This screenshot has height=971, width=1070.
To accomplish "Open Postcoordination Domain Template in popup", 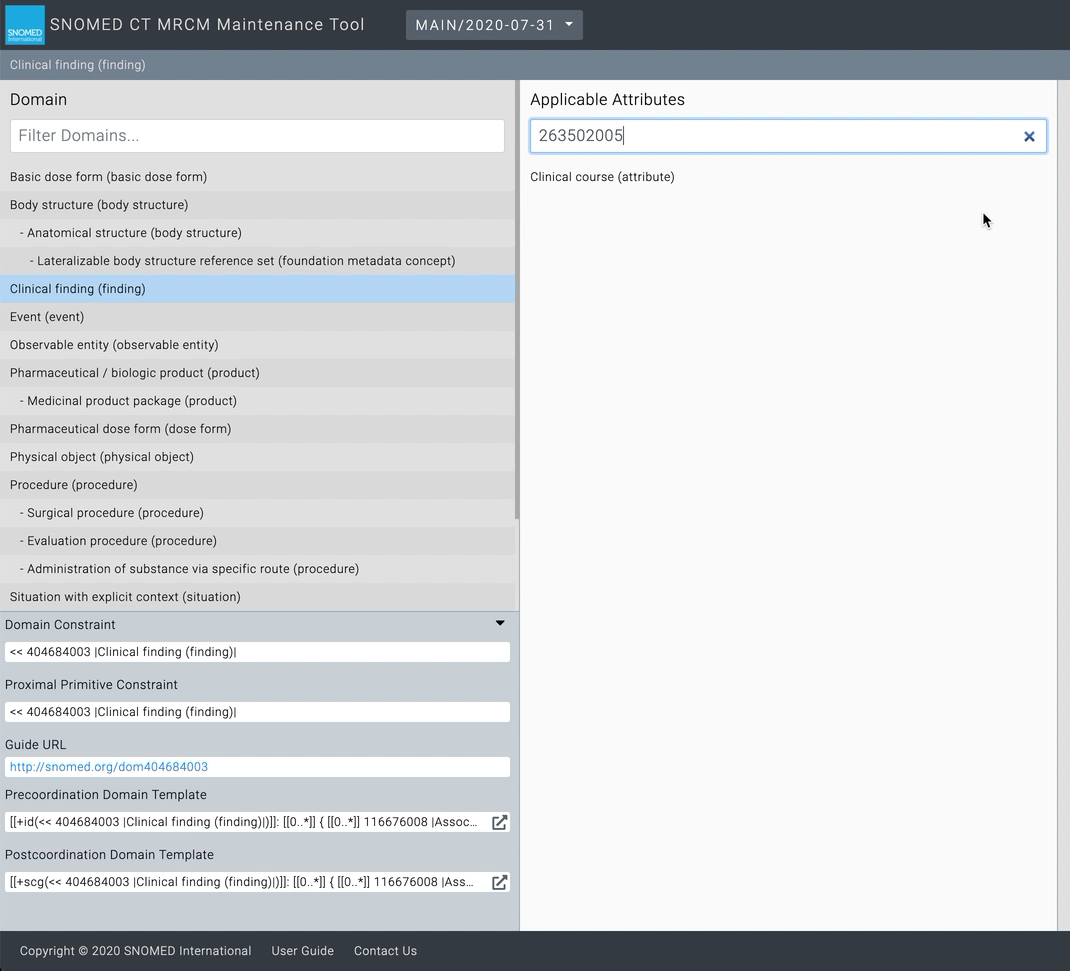I will pos(500,882).
